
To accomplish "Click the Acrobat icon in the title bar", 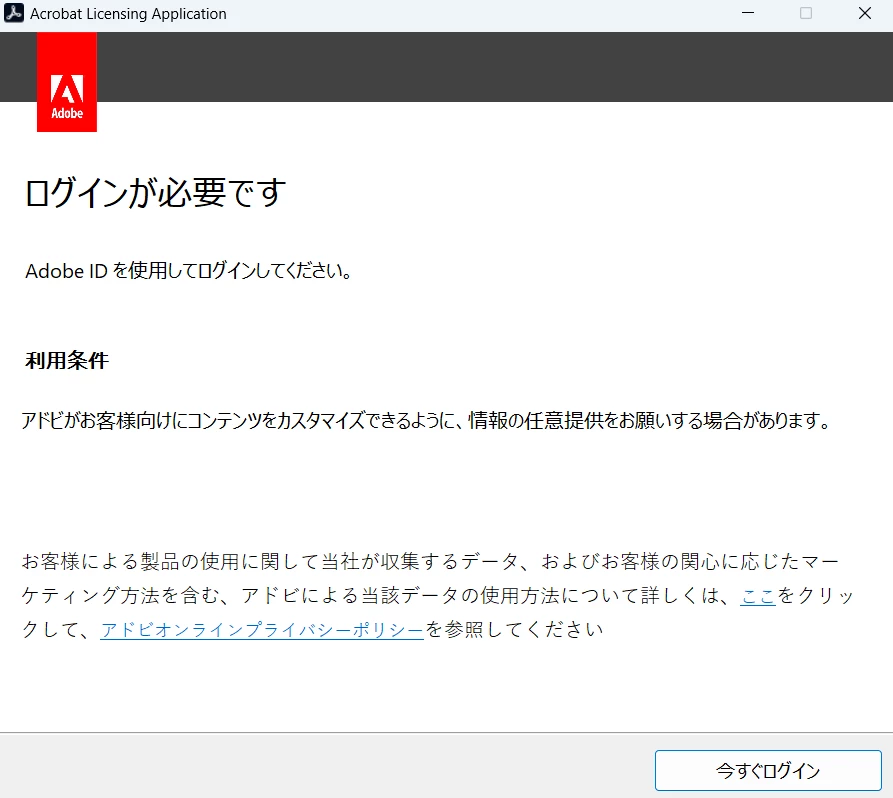I will pyautogui.click(x=14, y=13).
